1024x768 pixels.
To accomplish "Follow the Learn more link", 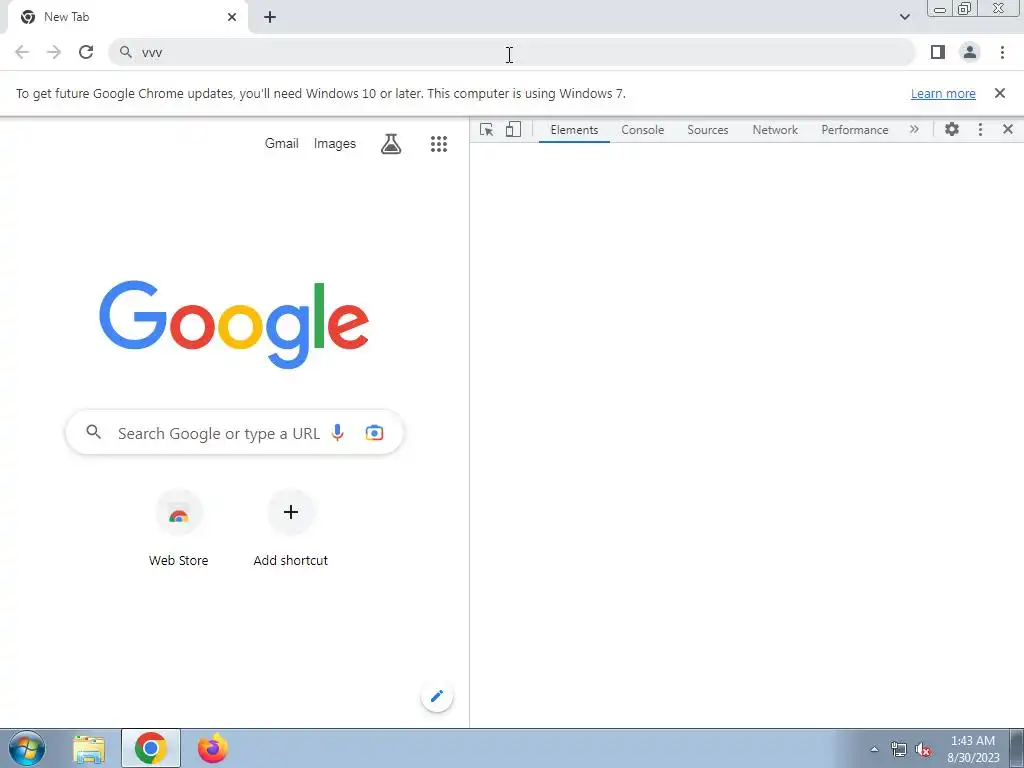I will 943,93.
